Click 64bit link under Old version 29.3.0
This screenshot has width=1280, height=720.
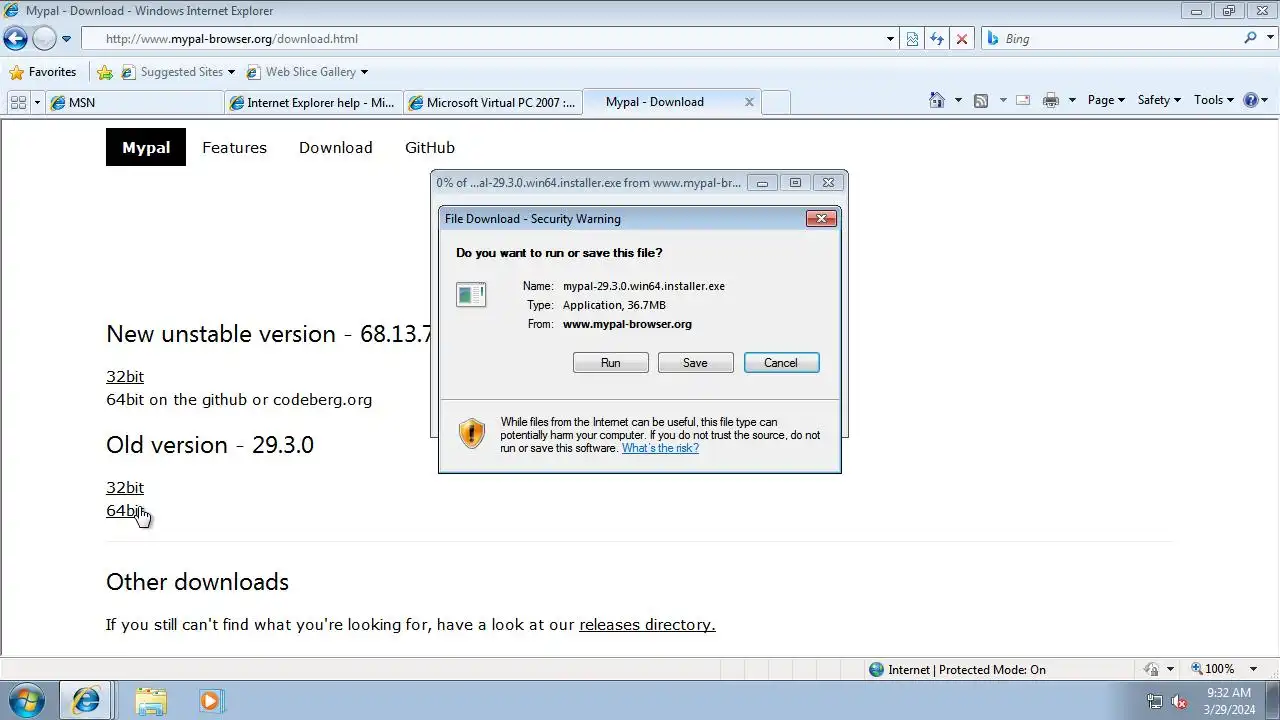tap(125, 510)
